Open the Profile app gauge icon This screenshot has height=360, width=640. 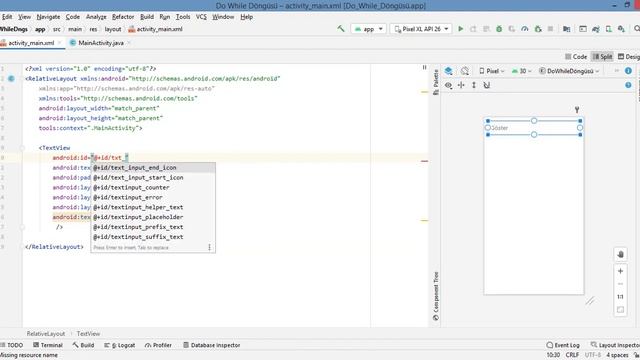click(525, 29)
